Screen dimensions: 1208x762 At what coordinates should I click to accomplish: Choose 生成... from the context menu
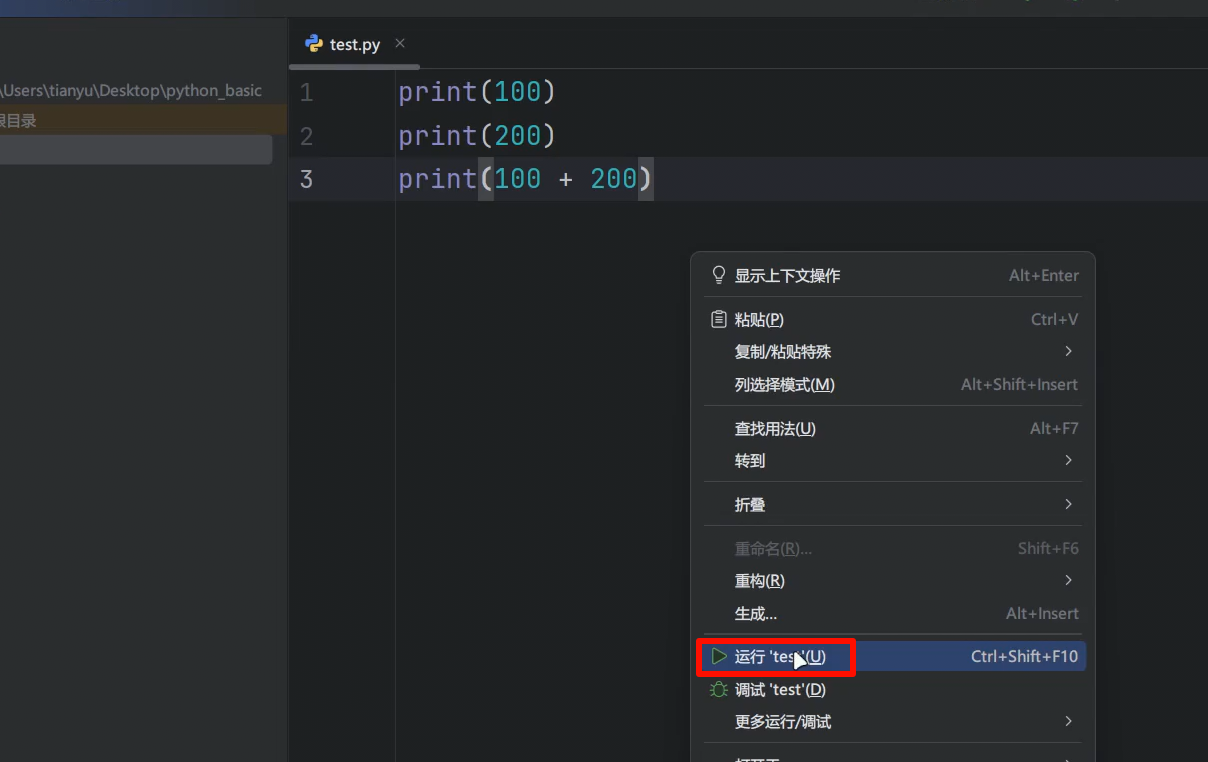click(893, 614)
